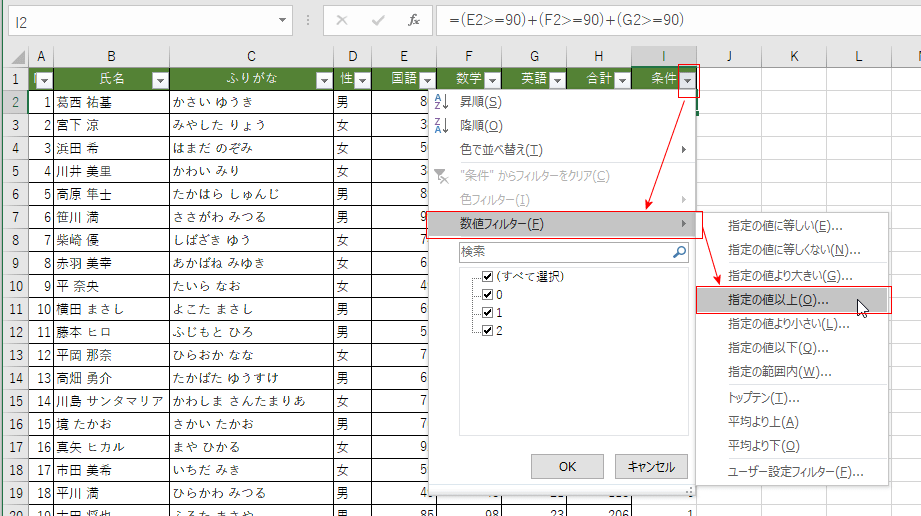The height and width of the screenshot is (516, 921).
Task: Select 指定の値より小さい(L)...
Action: point(792,324)
